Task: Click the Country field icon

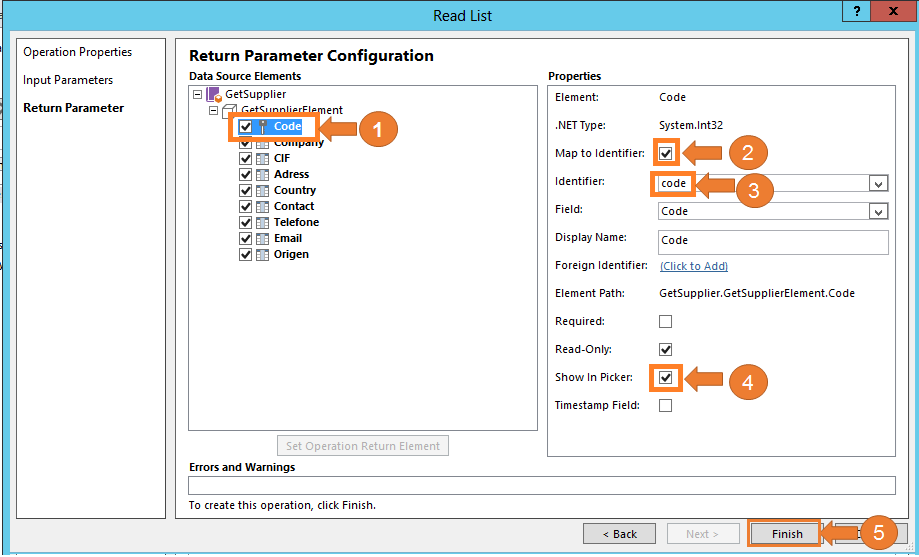Action: coord(262,190)
